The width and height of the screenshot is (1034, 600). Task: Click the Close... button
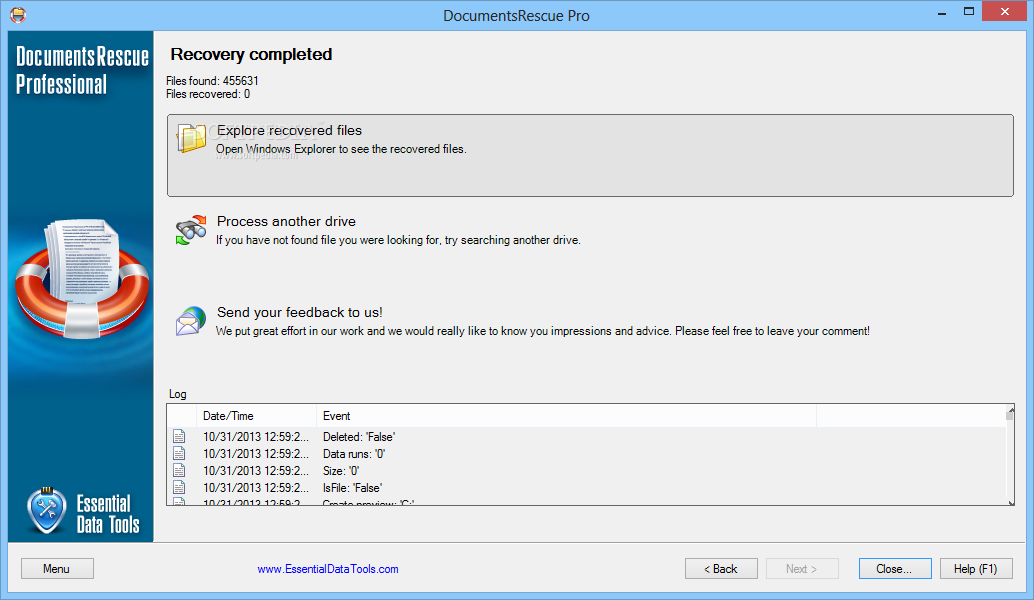895,568
